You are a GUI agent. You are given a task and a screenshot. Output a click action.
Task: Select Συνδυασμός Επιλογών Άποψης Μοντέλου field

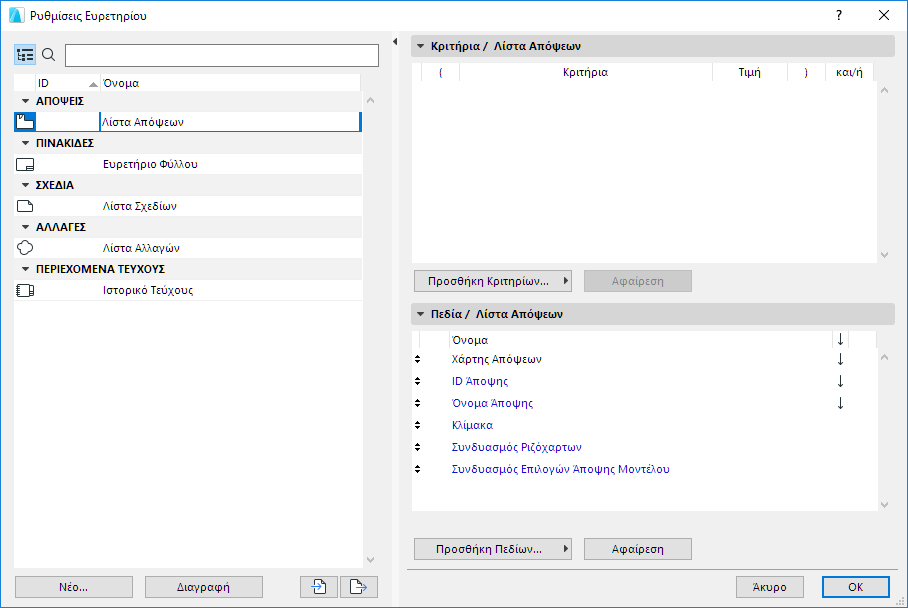560,470
